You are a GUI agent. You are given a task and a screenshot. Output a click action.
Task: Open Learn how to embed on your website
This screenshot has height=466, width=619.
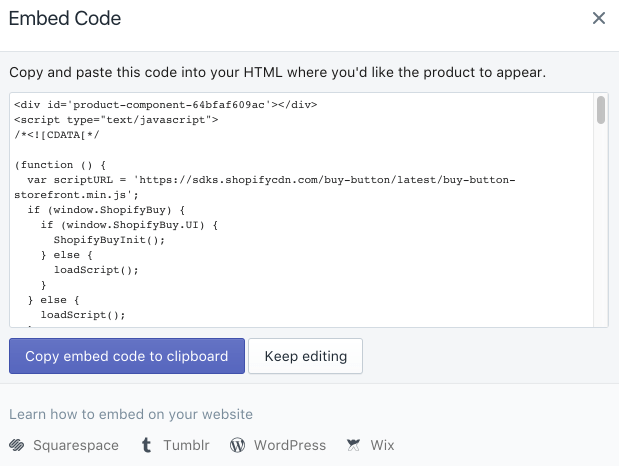131,414
